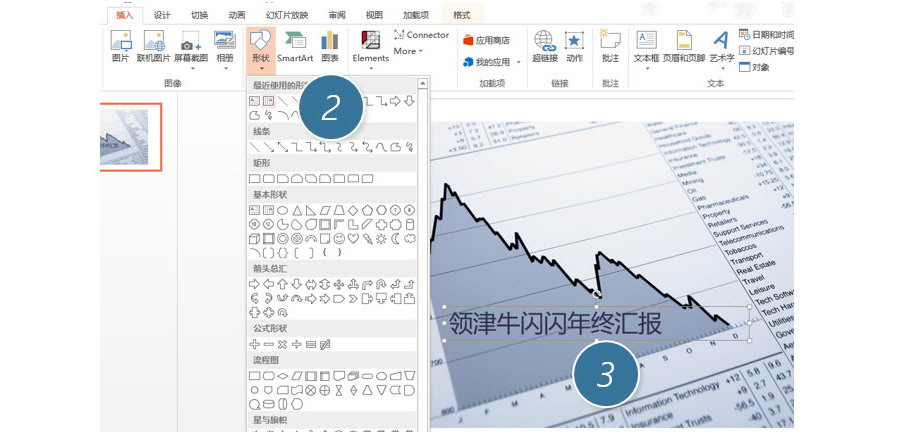Switch to the 审阅 Review tab

pos(337,15)
